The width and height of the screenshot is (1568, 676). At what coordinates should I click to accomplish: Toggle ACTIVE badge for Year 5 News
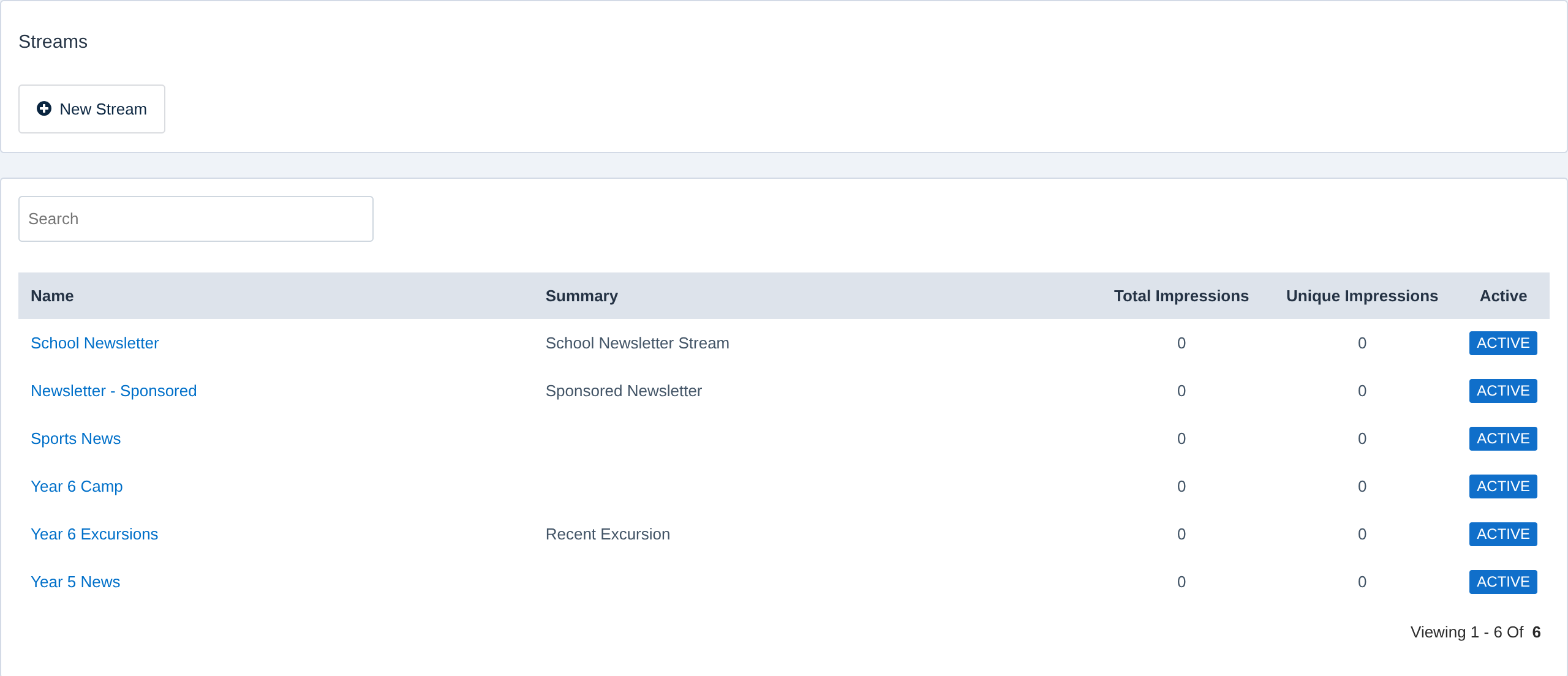[x=1503, y=582]
